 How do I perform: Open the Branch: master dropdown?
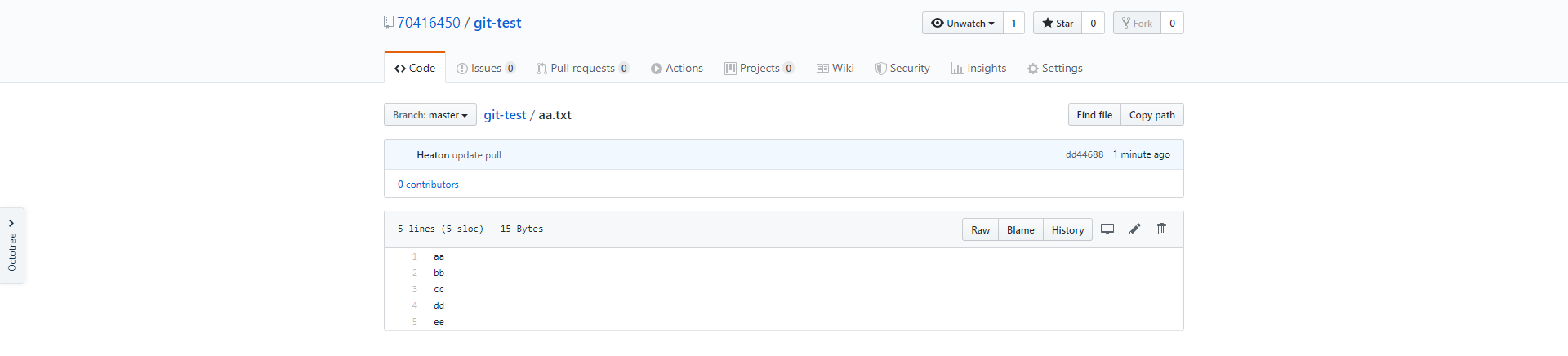430,115
